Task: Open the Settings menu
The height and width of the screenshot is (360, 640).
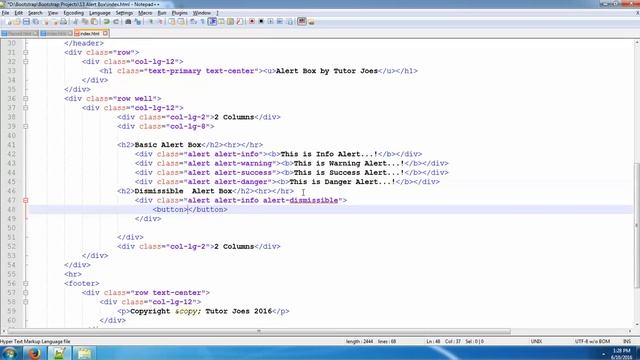Action: point(124,13)
